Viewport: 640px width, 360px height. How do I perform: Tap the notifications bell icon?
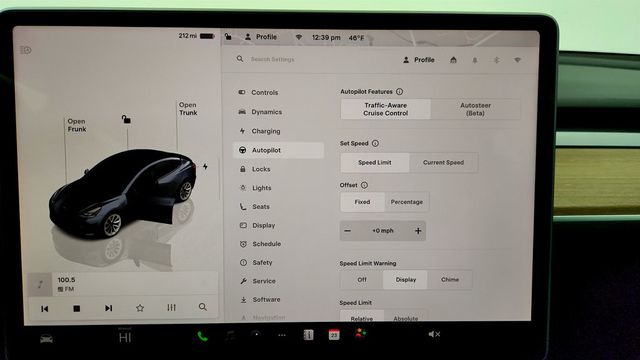(x=475, y=60)
